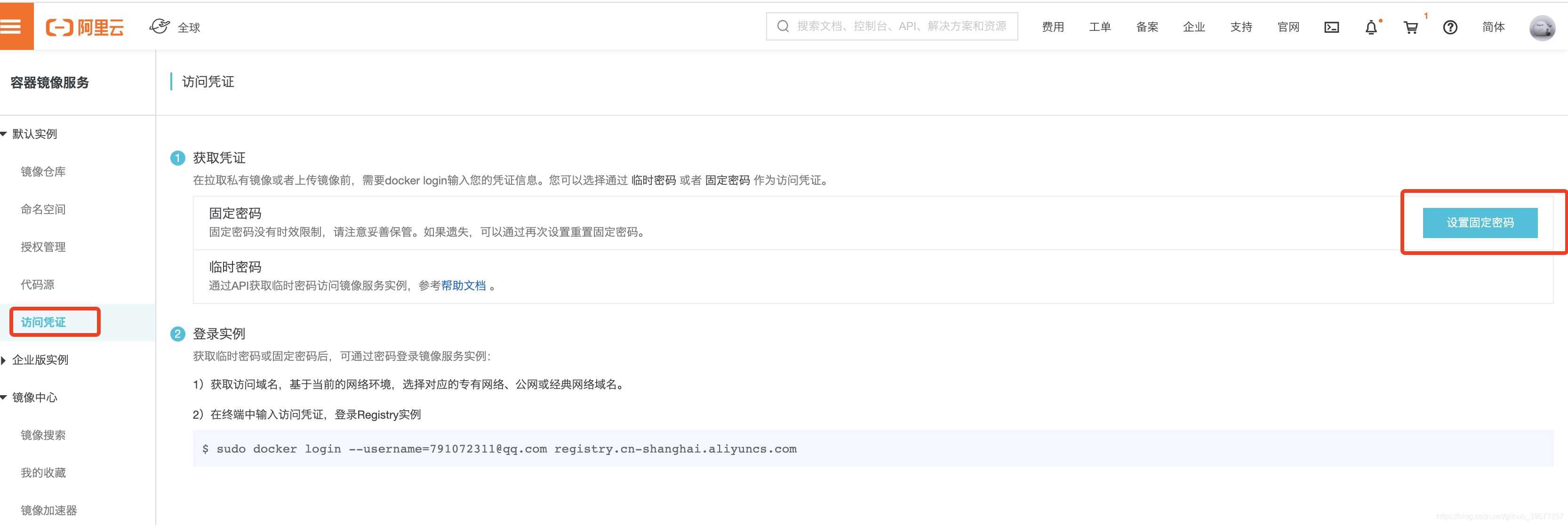This screenshot has width=1568, height=525.
Task: Open 命名空间 in the sidebar
Action: (x=43, y=209)
